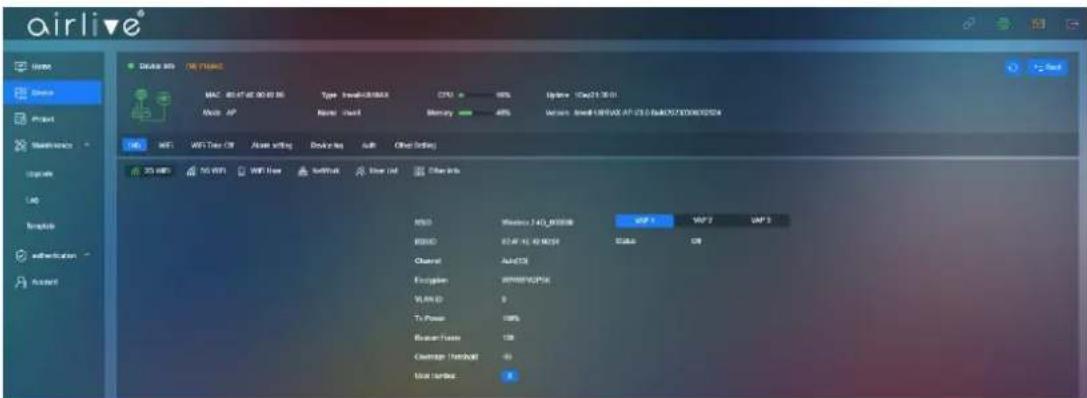Image resolution: width=1087 pixels, height=398 pixels.
Task: Click the device Type value
Action: 365,95
